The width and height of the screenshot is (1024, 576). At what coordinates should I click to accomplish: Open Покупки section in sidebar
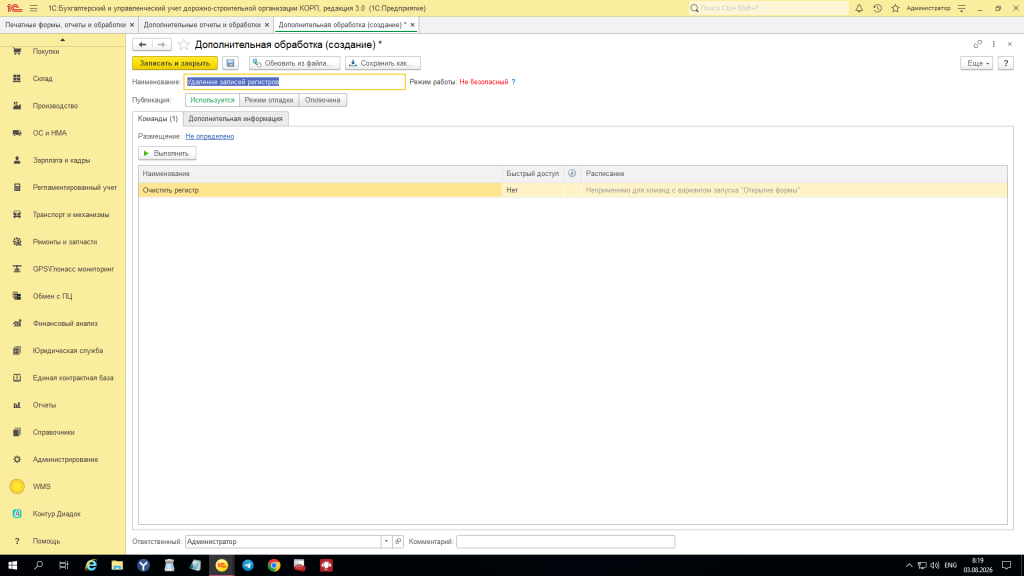coord(46,52)
